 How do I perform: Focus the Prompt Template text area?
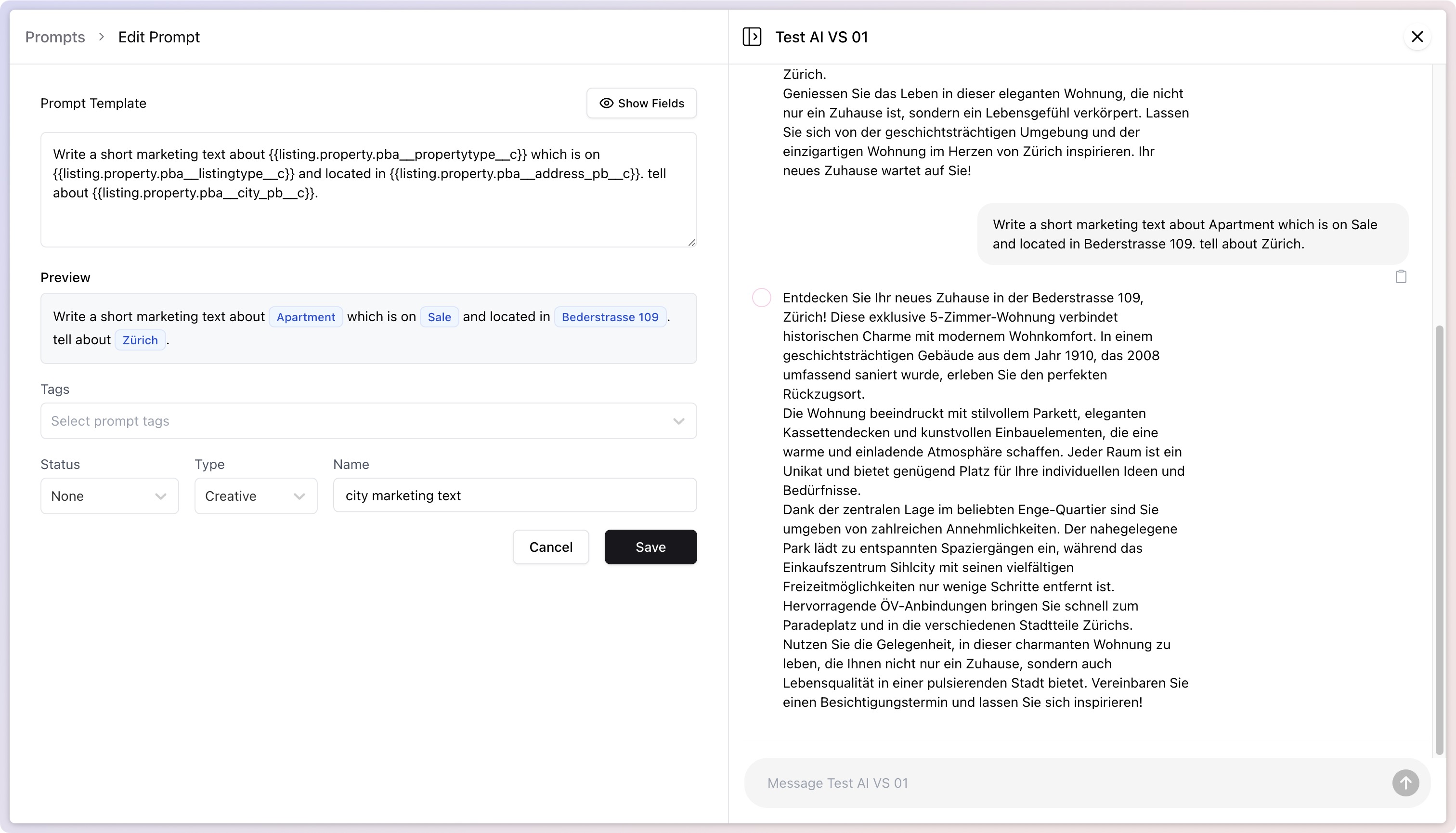[368, 190]
